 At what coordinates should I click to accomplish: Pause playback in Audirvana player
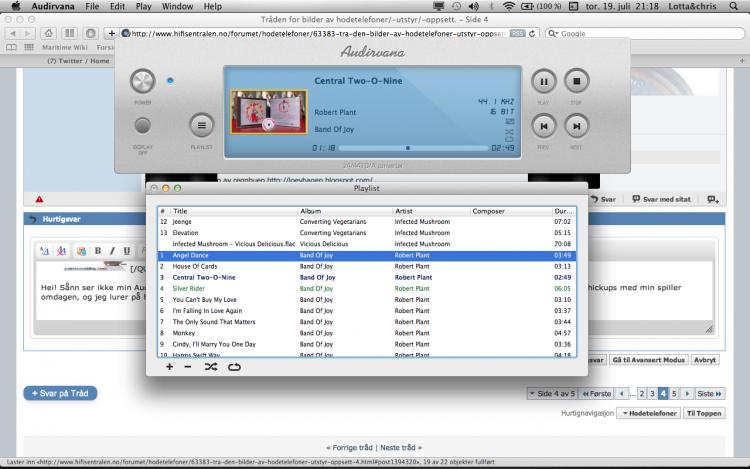tap(544, 81)
